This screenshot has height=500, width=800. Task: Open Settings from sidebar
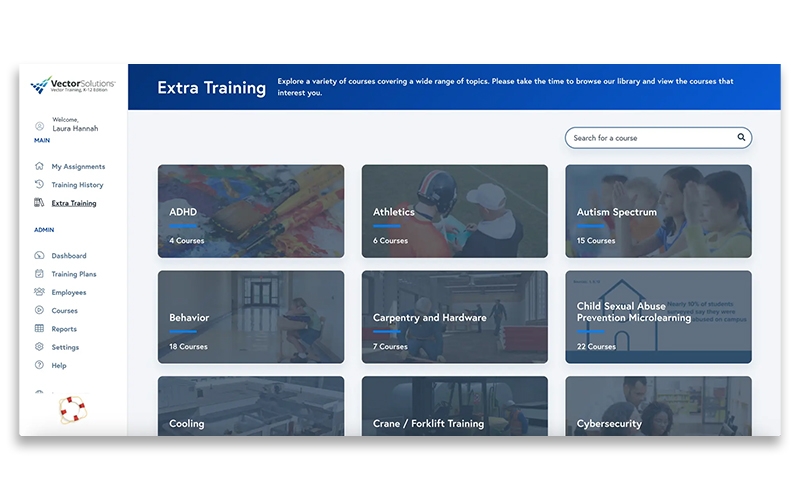[x=65, y=347]
